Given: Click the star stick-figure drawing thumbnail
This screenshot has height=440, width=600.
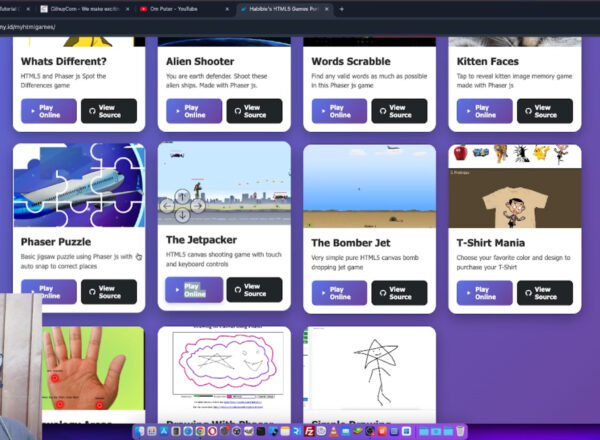Looking at the screenshot, I should pyautogui.click(x=369, y=375).
